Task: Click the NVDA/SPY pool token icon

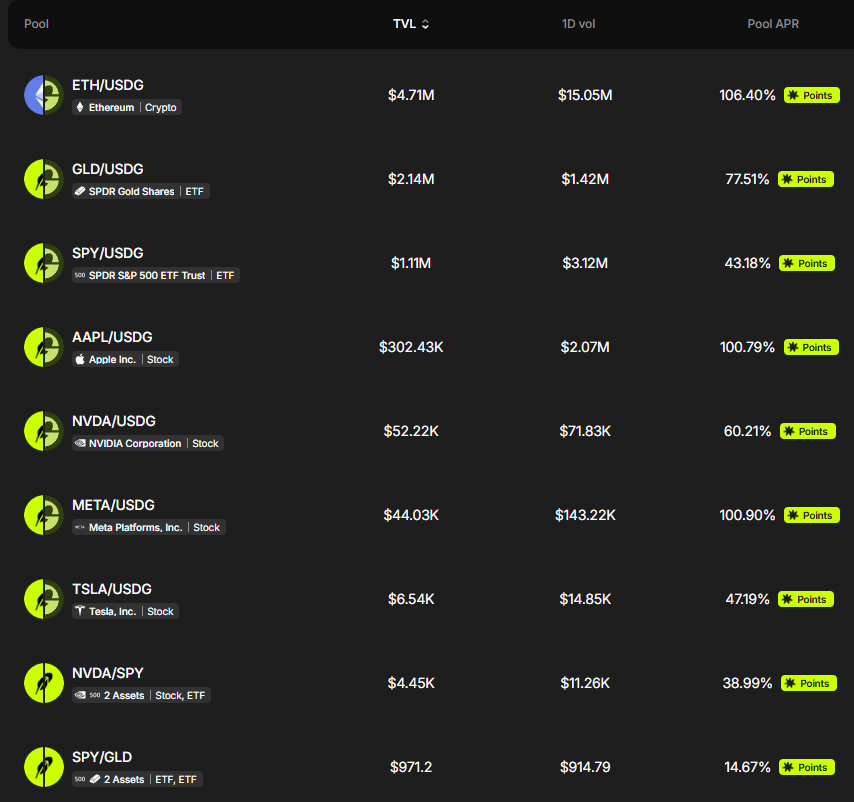Action: coord(44,683)
